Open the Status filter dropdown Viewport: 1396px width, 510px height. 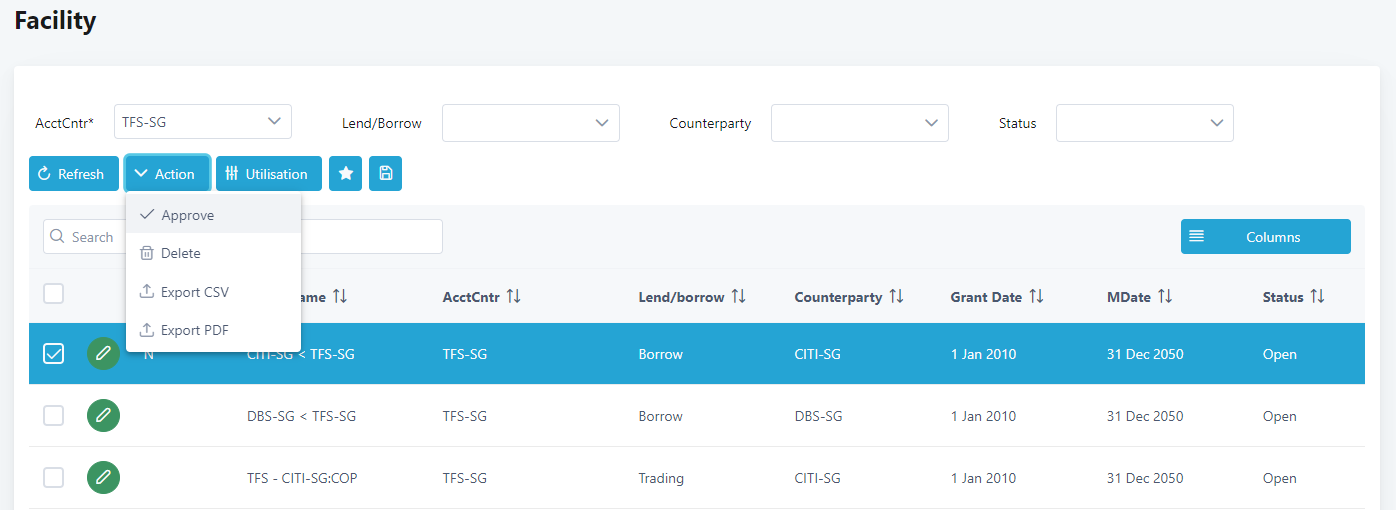(1144, 123)
